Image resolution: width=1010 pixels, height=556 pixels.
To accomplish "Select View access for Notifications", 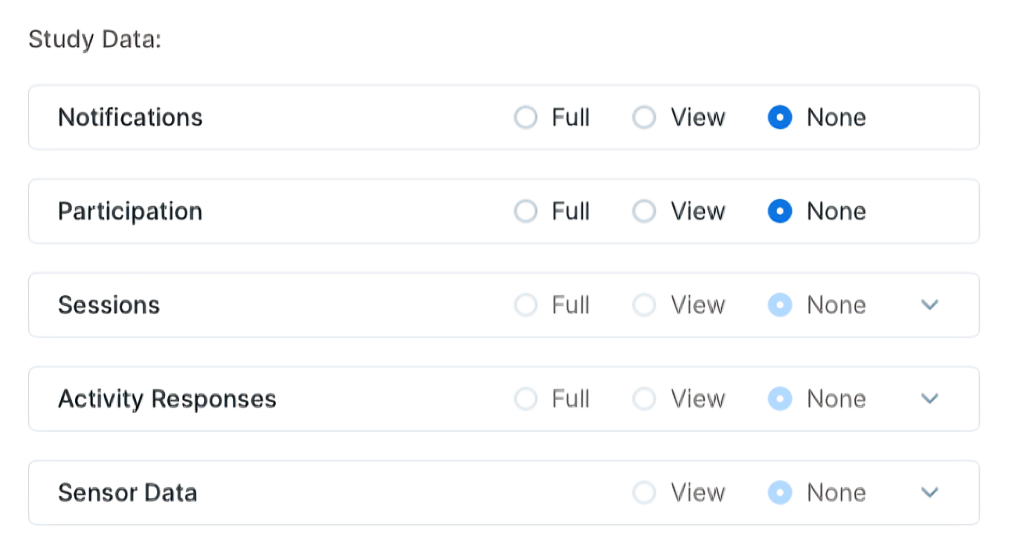I will pos(645,118).
